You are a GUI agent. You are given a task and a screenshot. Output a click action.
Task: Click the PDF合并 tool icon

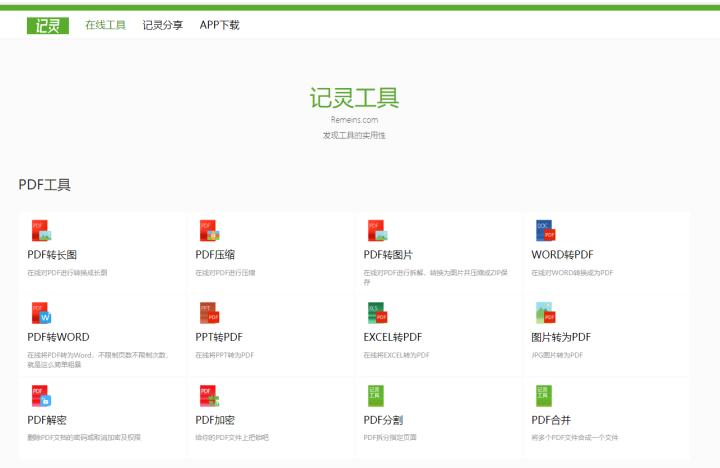click(x=544, y=396)
